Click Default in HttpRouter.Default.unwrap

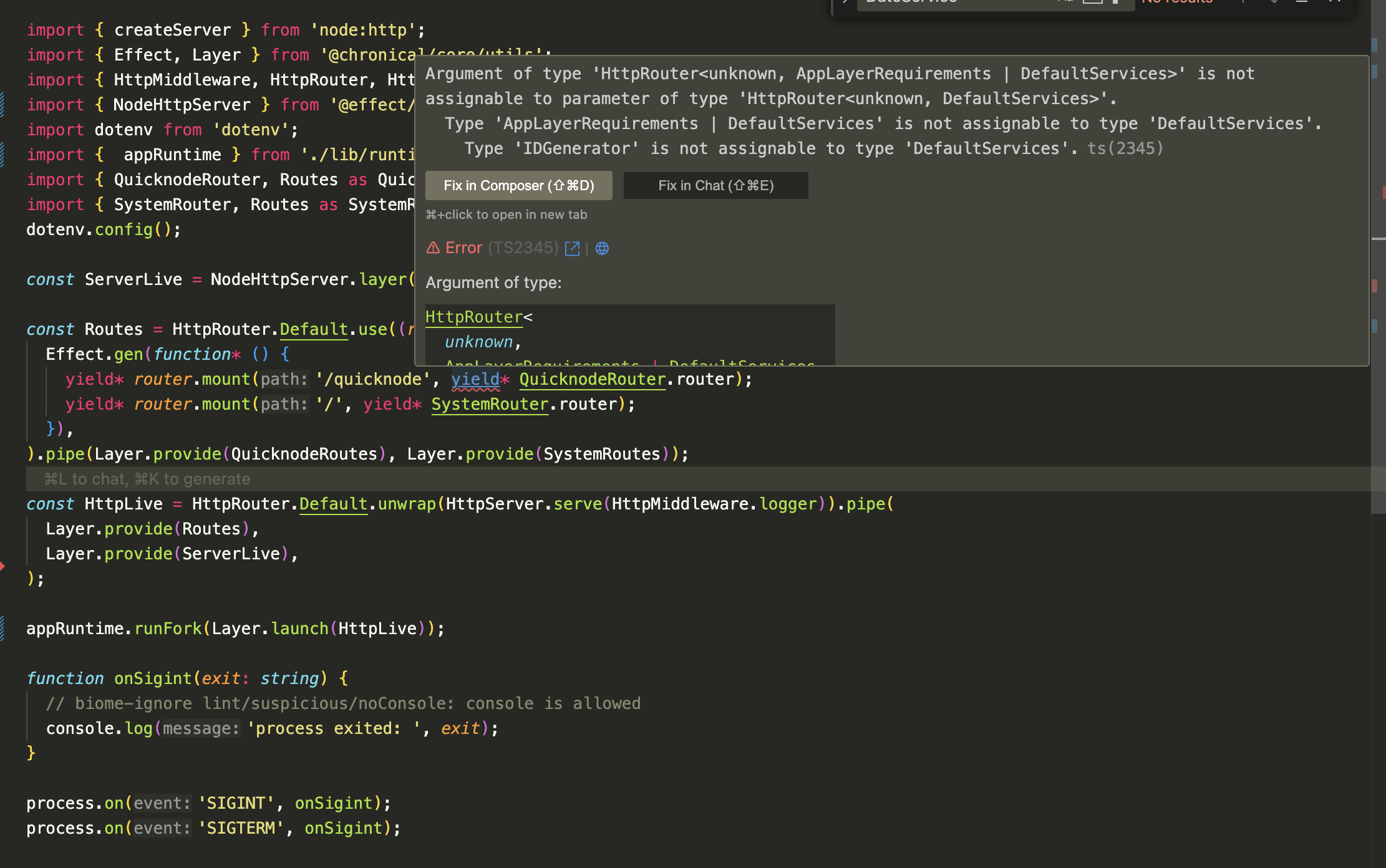(333, 504)
